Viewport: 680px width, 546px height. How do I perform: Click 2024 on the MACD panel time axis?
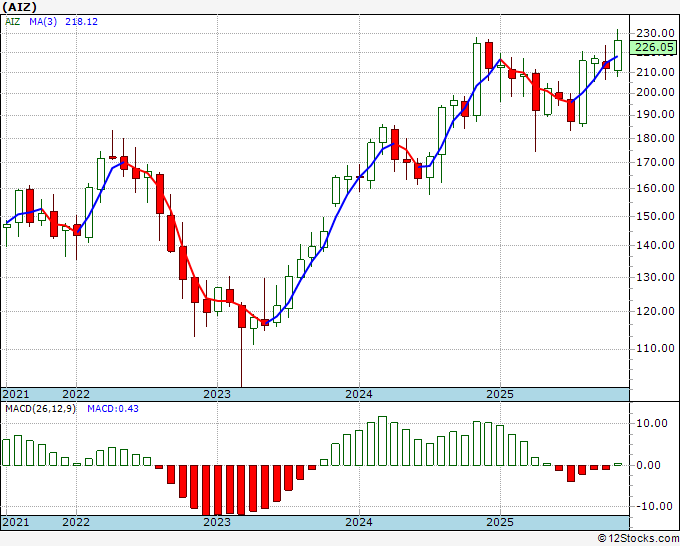359,522
